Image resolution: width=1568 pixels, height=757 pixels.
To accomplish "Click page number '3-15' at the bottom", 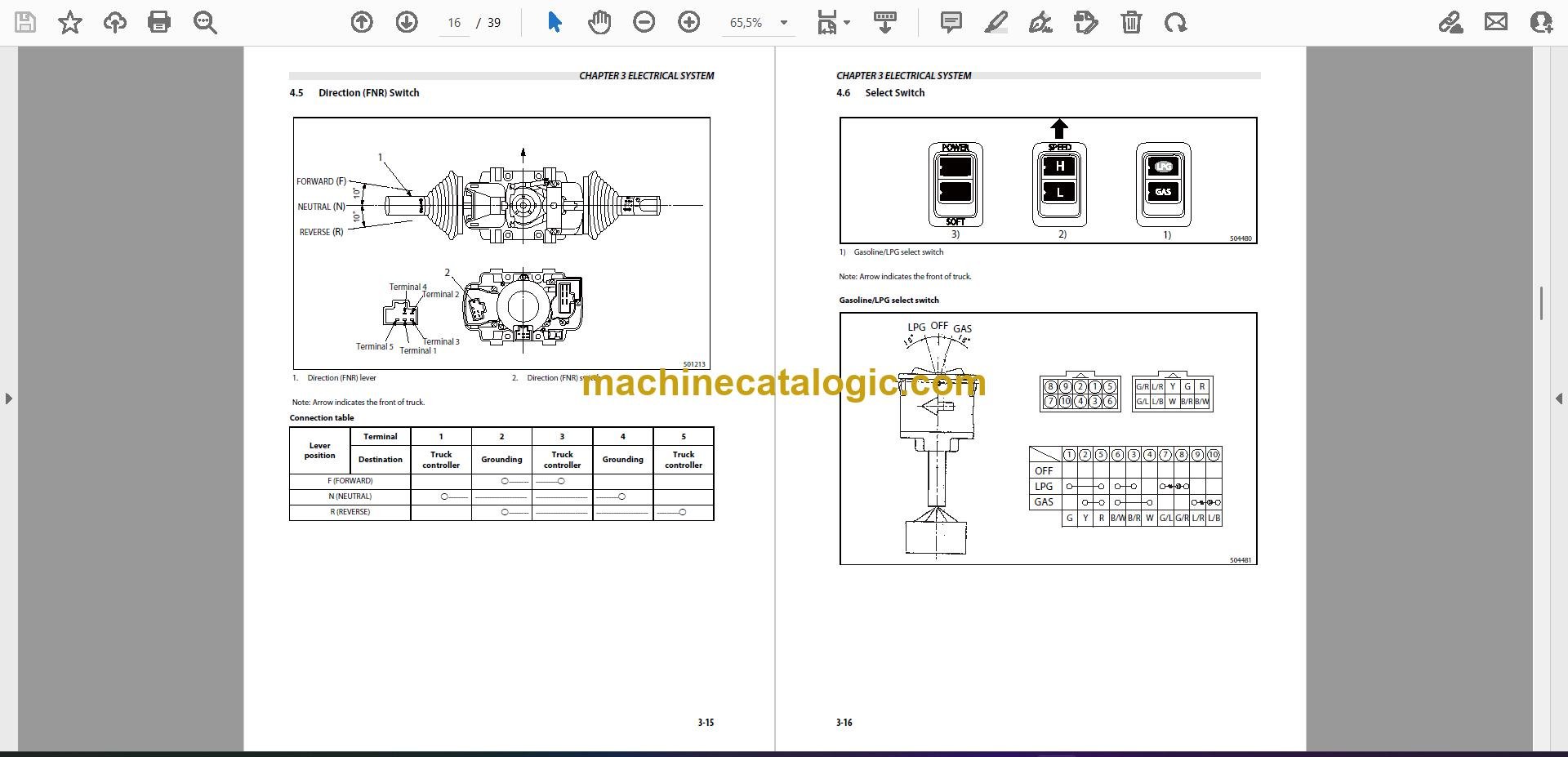I will coord(706,723).
